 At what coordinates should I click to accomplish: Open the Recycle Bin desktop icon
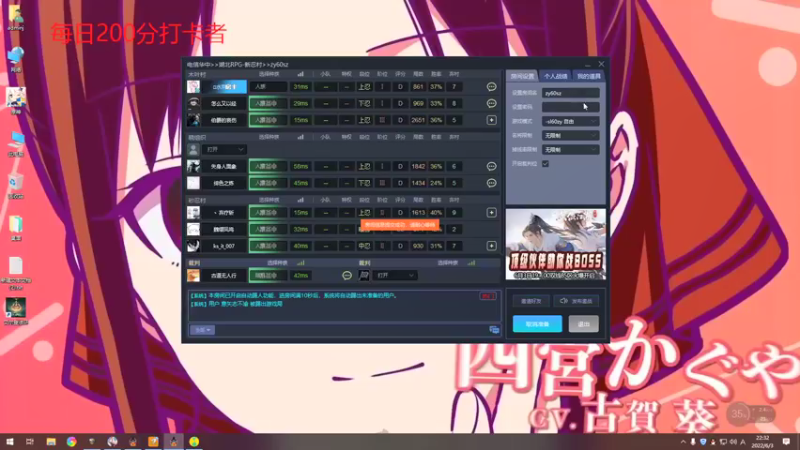(x=15, y=186)
